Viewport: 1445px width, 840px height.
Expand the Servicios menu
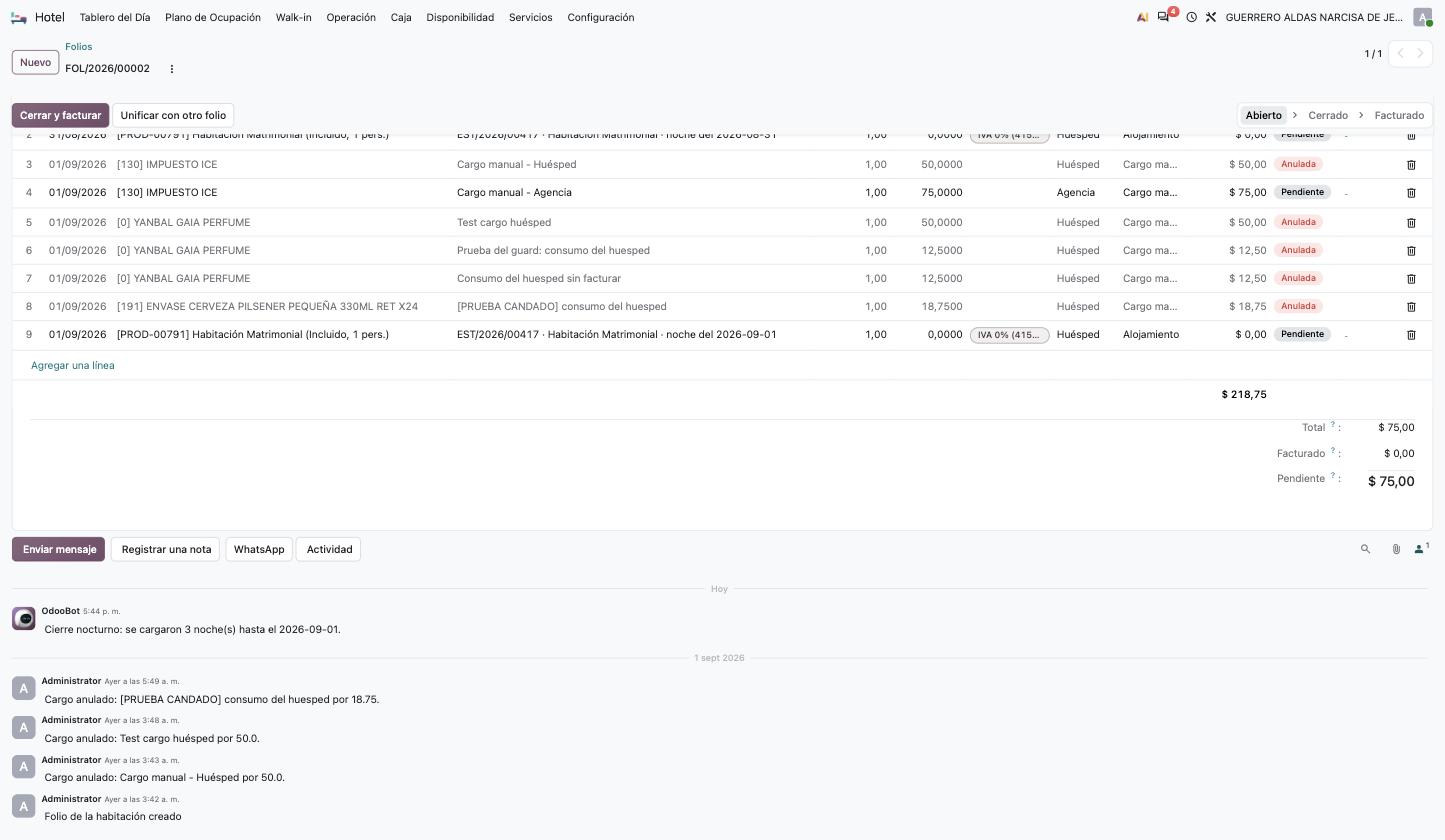point(530,17)
